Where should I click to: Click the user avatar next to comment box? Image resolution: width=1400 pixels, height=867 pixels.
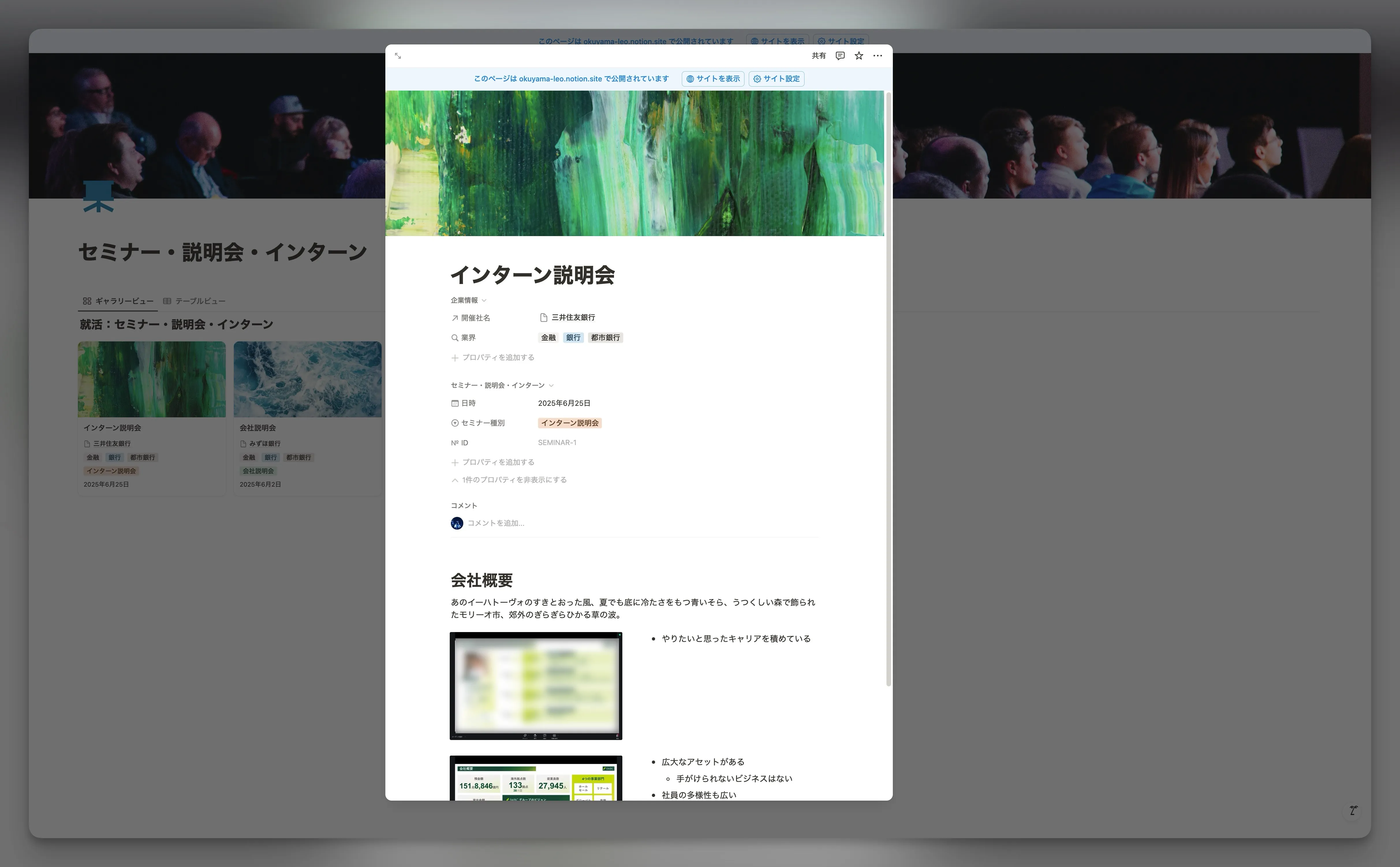coord(457,523)
